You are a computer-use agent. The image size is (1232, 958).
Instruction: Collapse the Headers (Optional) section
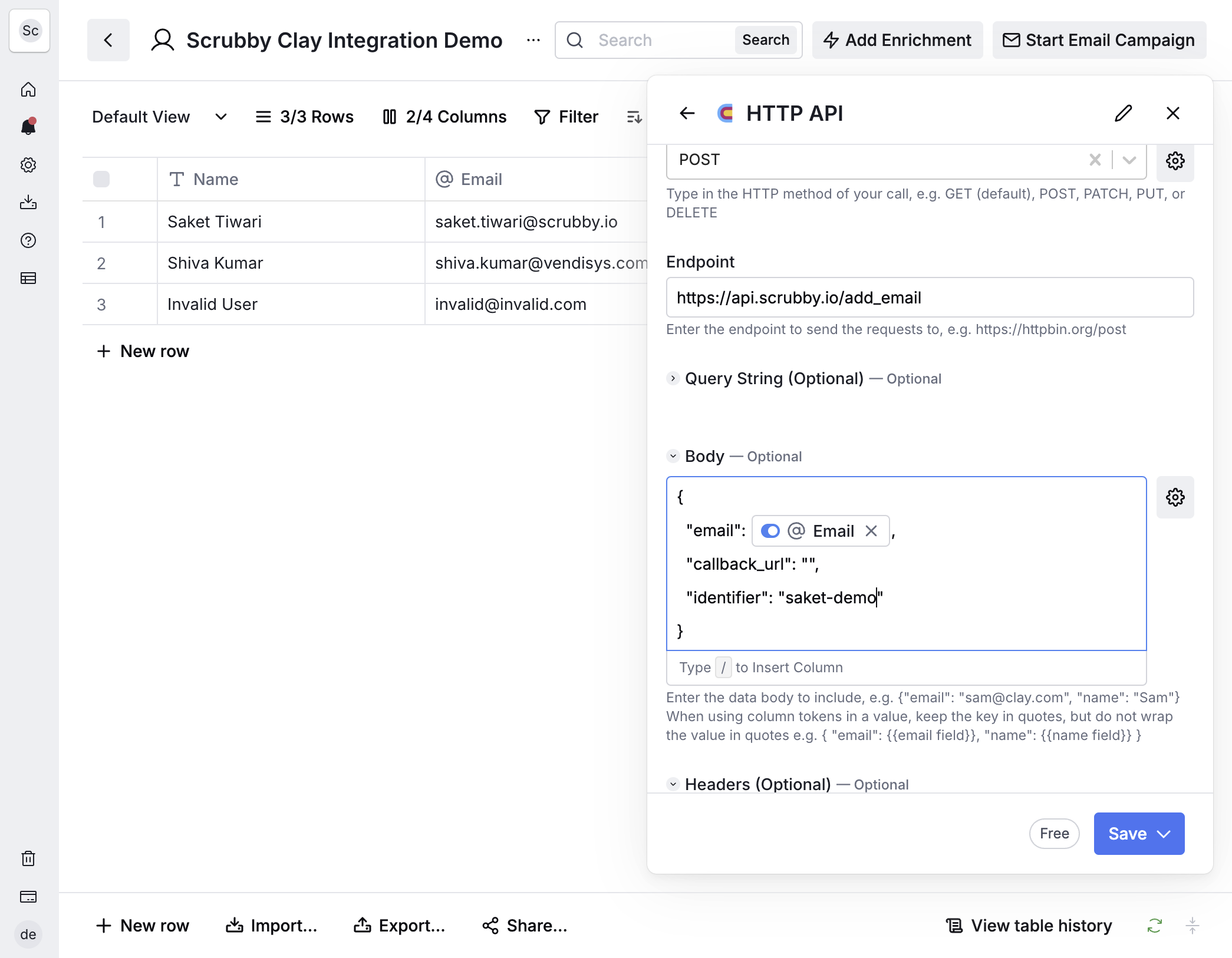pyautogui.click(x=673, y=784)
